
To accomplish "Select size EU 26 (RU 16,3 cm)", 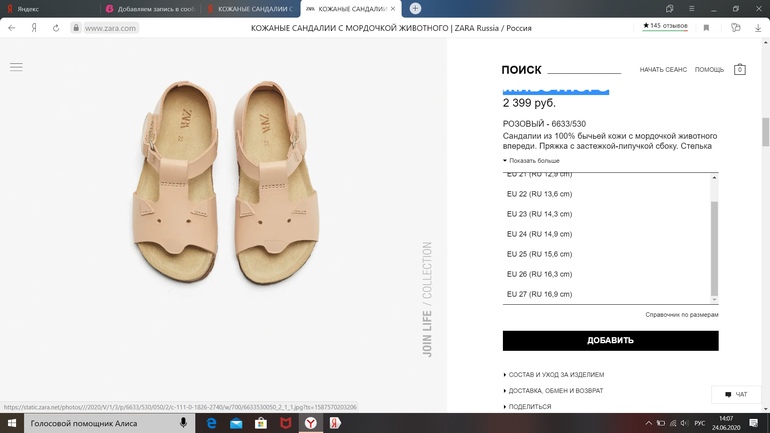I will [539, 274].
